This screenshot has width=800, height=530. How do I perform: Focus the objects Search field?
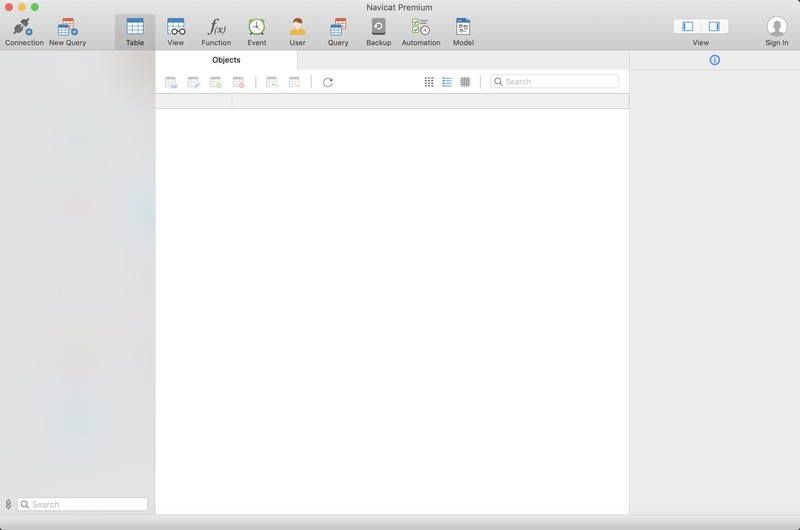(555, 82)
